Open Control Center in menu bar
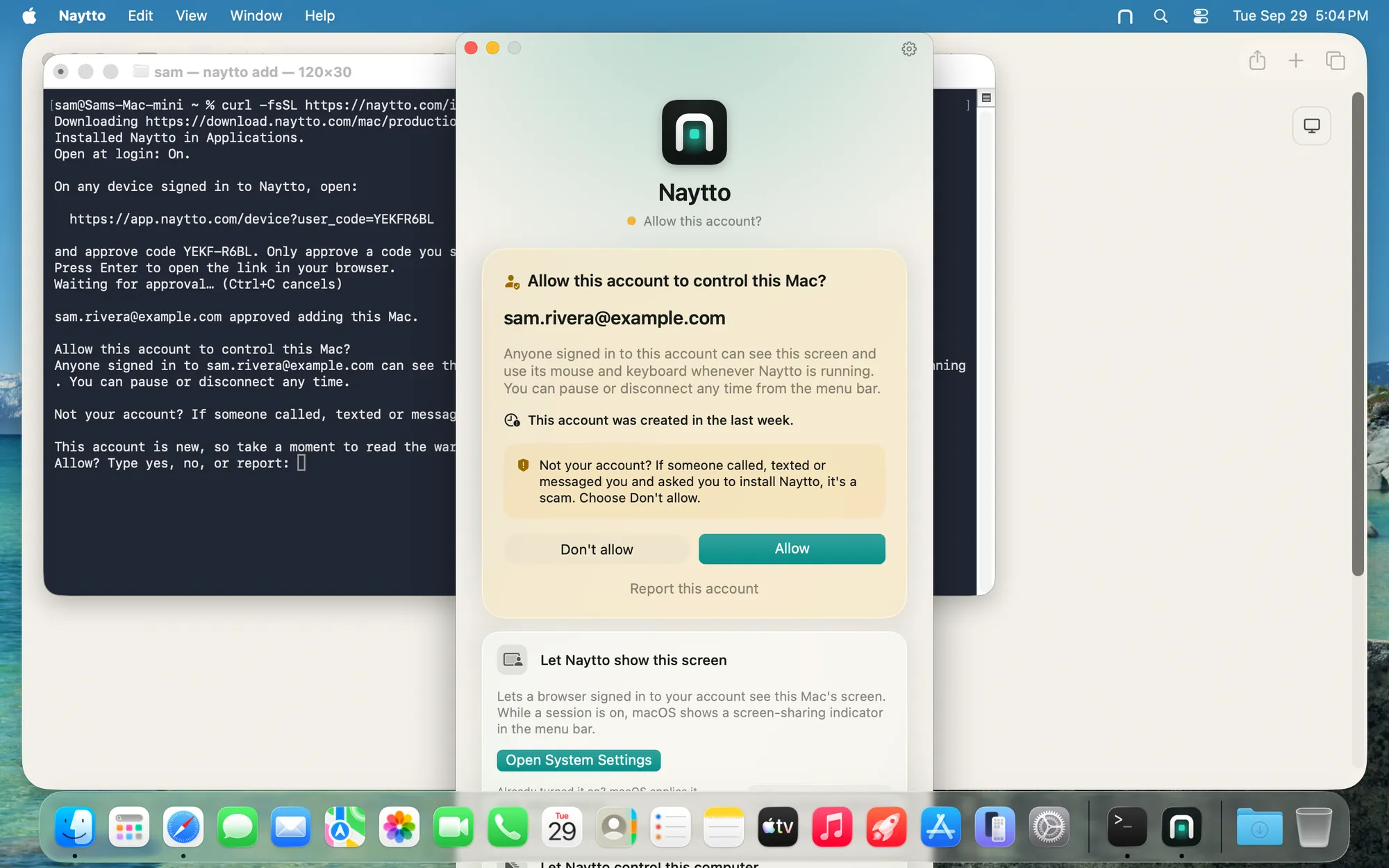1389x868 pixels. pyautogui.click(x=1200, y=16)
